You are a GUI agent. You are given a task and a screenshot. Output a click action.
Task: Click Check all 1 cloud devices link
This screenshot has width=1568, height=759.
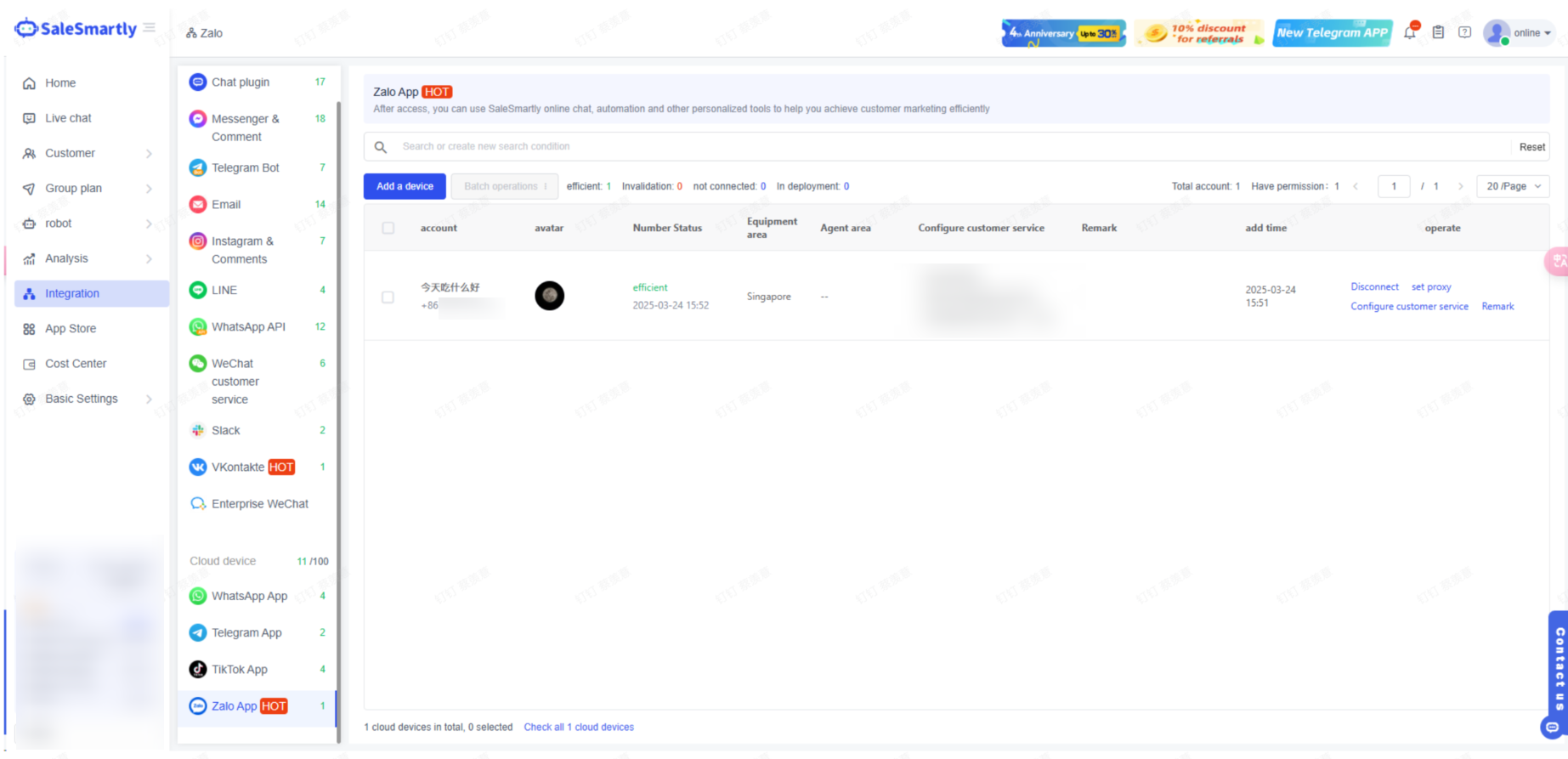pos(579,728)
